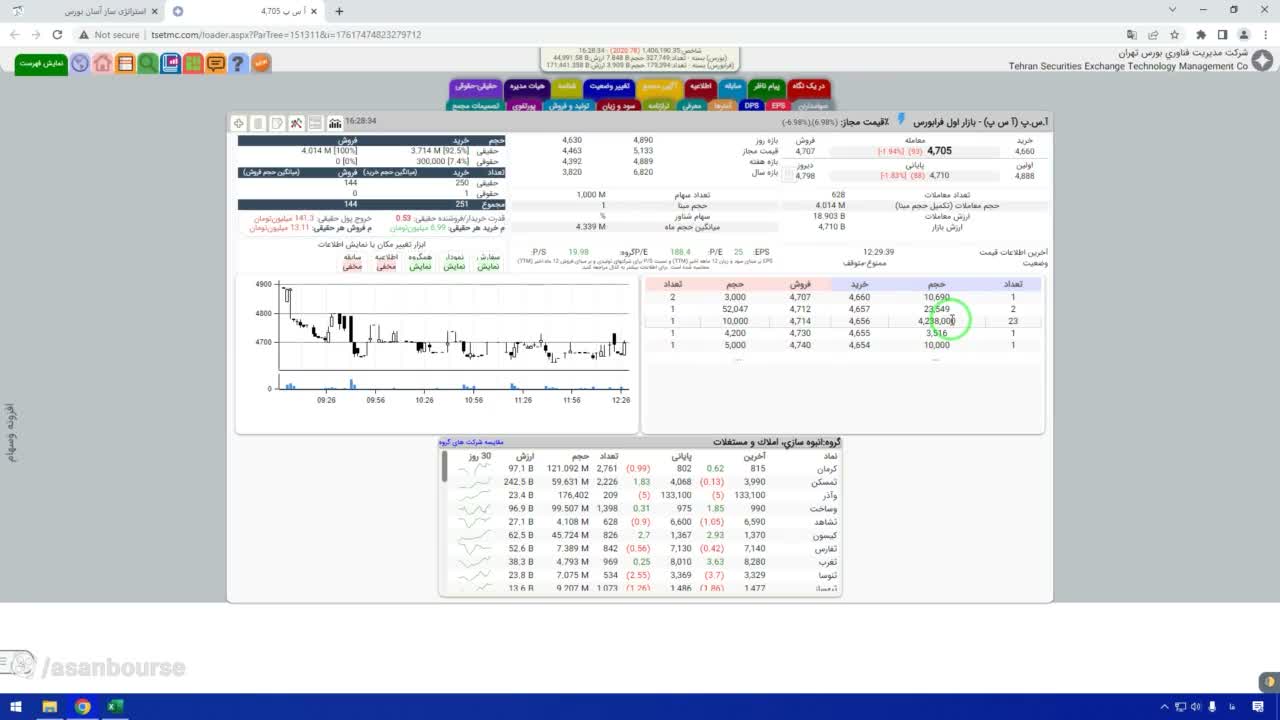Switch to the DPS tab
1280x720 pixels.
click(751, 105)
